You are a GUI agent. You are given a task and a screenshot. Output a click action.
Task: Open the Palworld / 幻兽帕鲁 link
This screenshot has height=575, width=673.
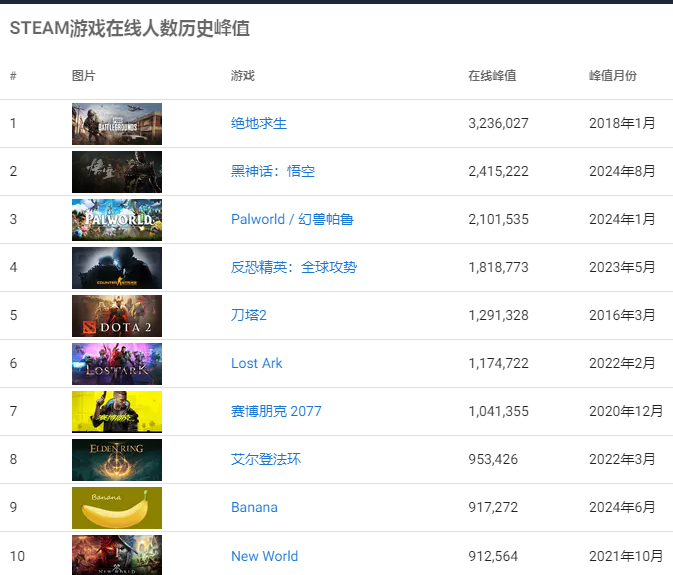tap(292, 219)
